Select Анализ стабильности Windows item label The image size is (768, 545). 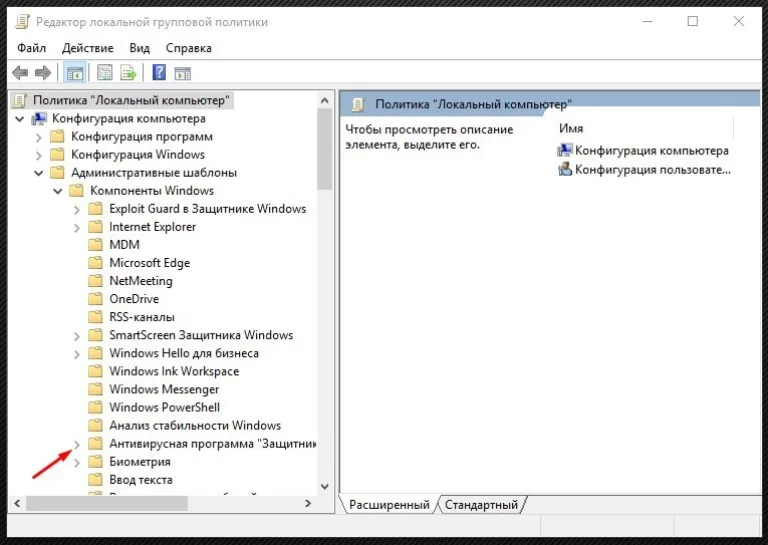pyautogui.click(x=195, y=425)
